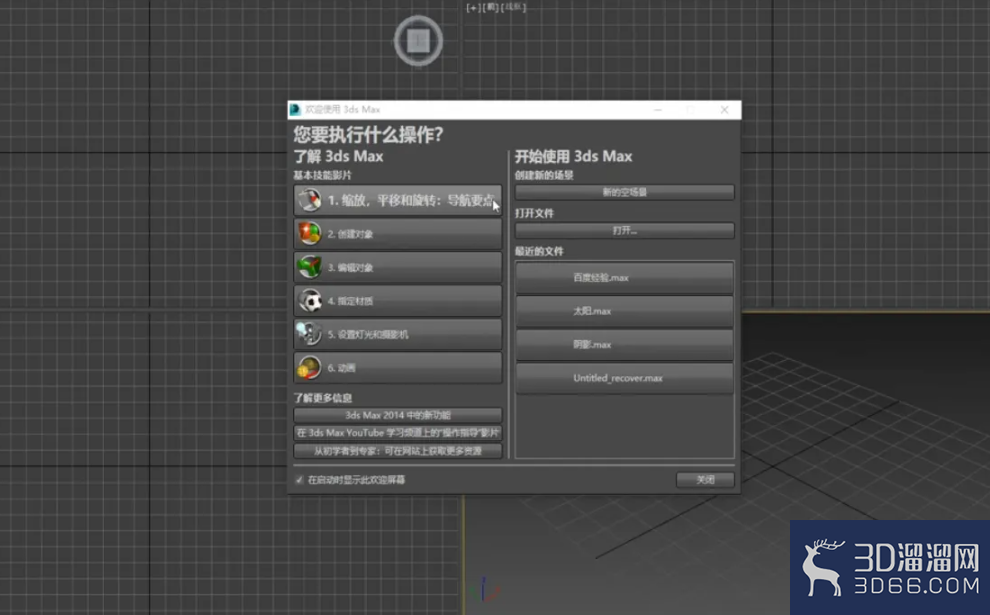The image size is (990, 615).
Task: Open the '3. 编辑对象' skill video
Action: pos(398,267)
